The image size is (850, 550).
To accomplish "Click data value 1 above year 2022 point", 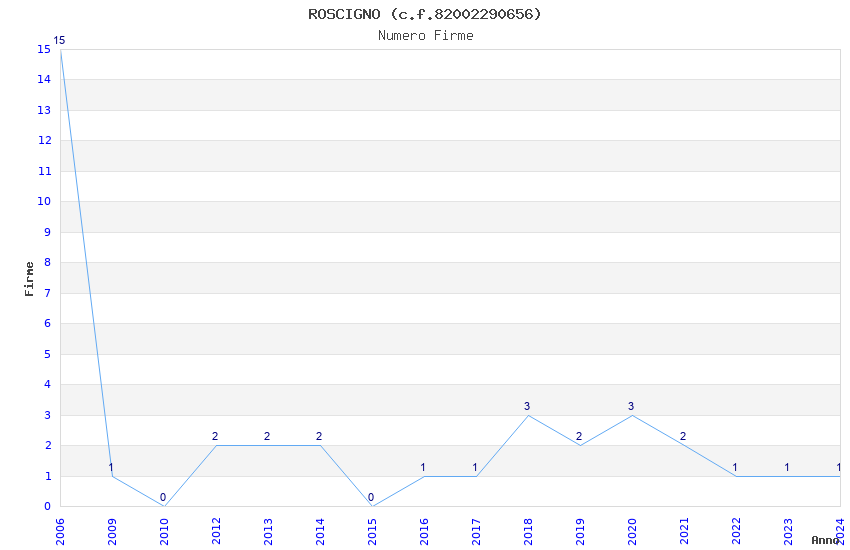I will tap(735, 467).
